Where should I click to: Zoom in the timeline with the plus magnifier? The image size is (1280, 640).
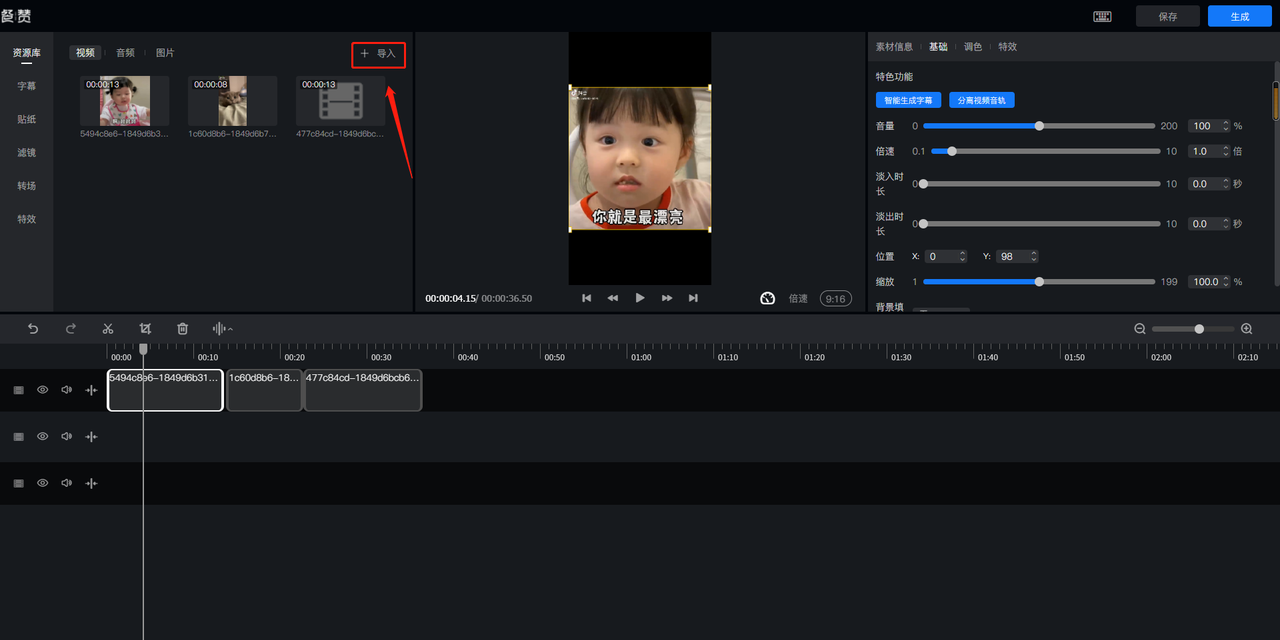(x=1246, y=328)
